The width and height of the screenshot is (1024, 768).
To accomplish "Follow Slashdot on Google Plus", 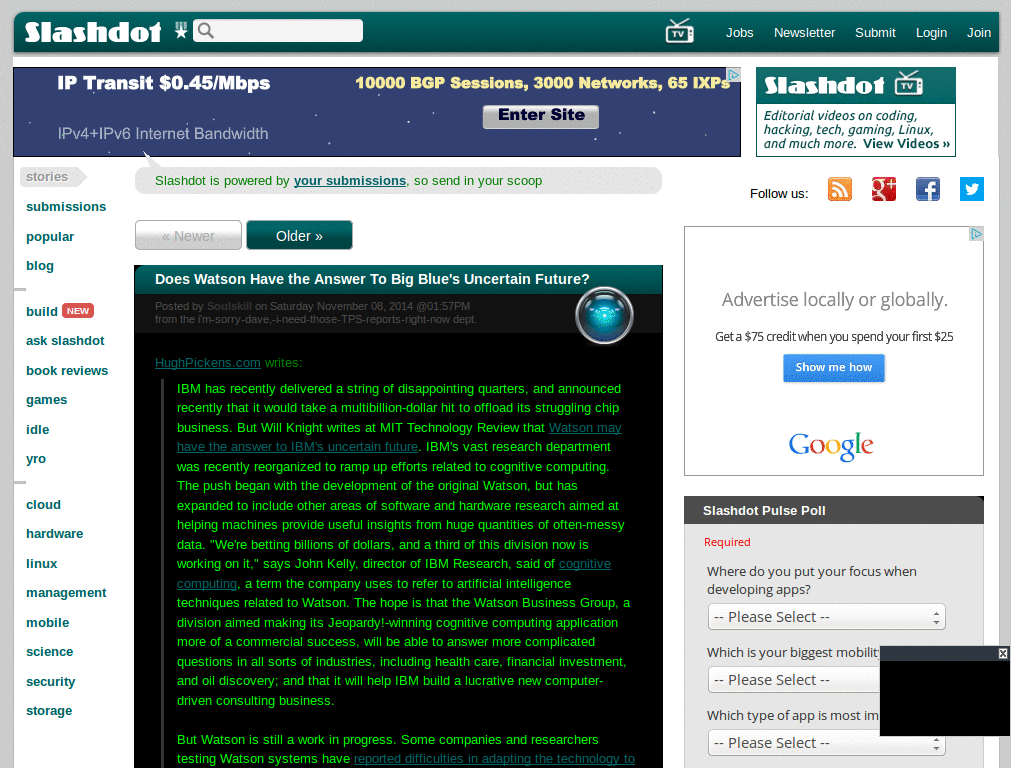I will (884, 189).
